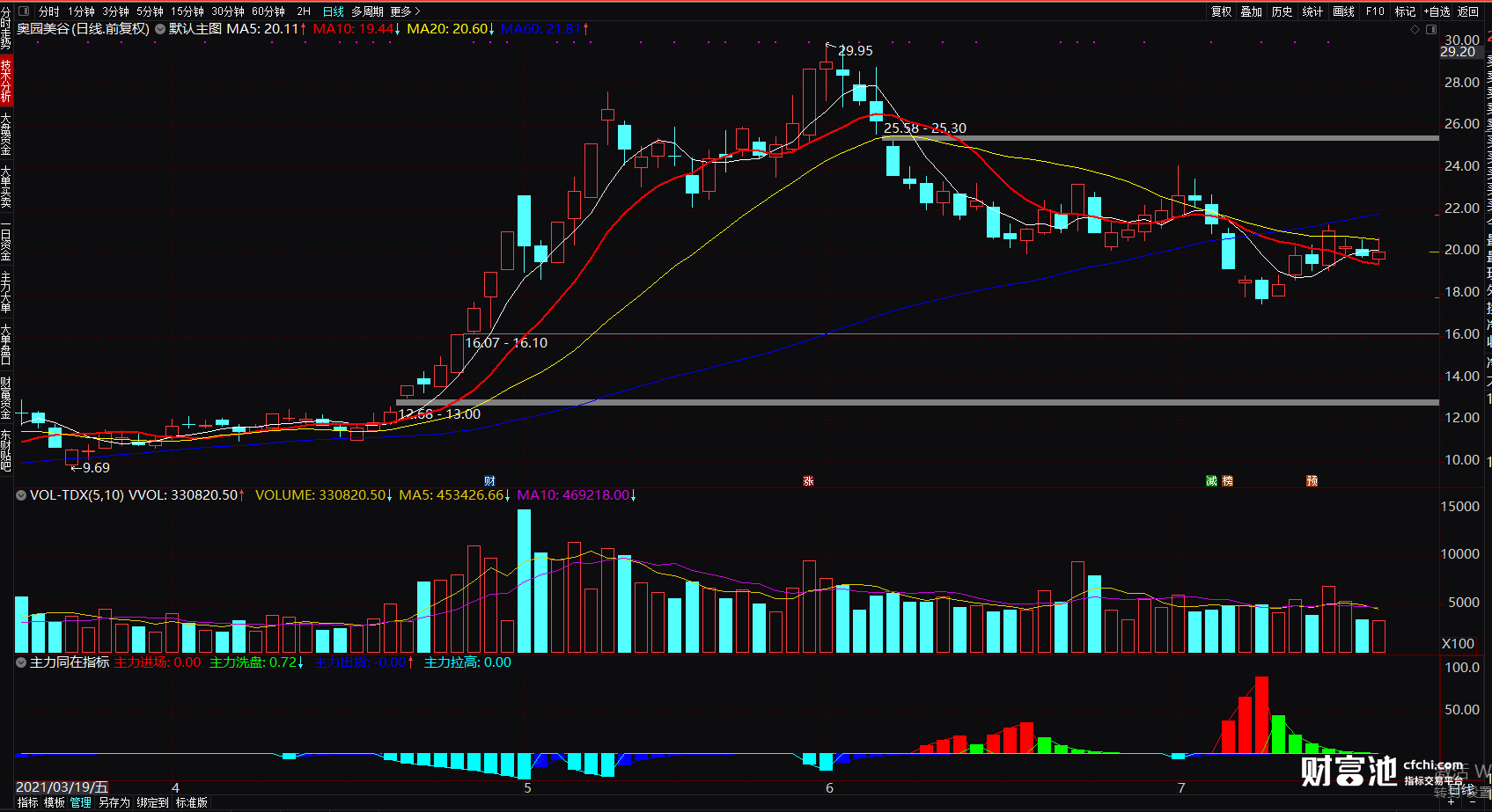Open 财富资金 sidebar tab

tap(6, 398)
